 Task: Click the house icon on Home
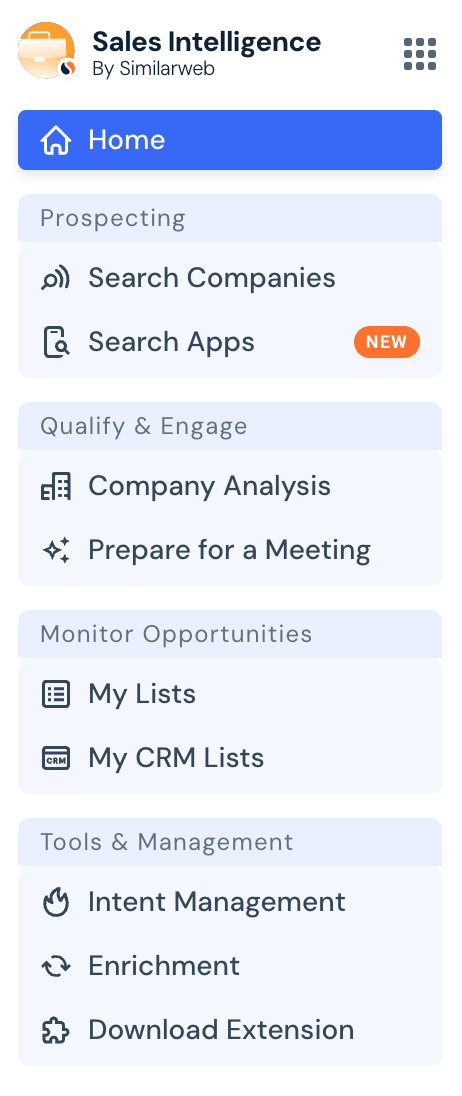pyautogui.click(x=56, y=140)
